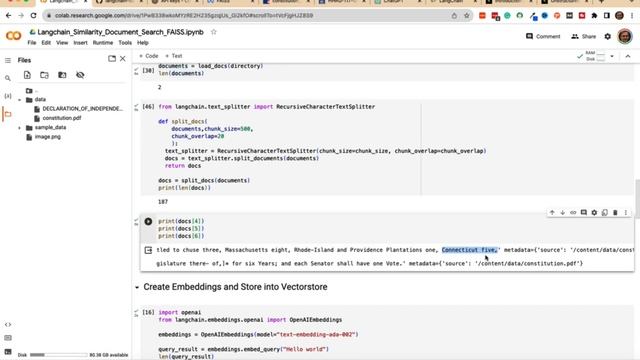Open RAM Disk resource dropdown arrow
Screen dimensions: 640x360
point(612,56)
